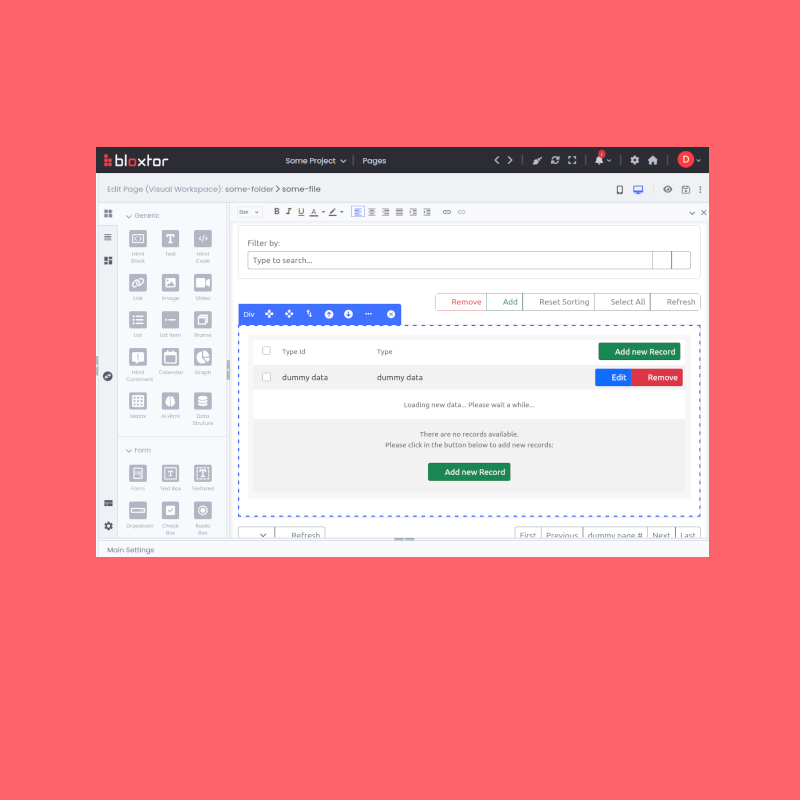Remove the Div with its X icon
Viewport: 800px width, 800px height.
(391, 314)
